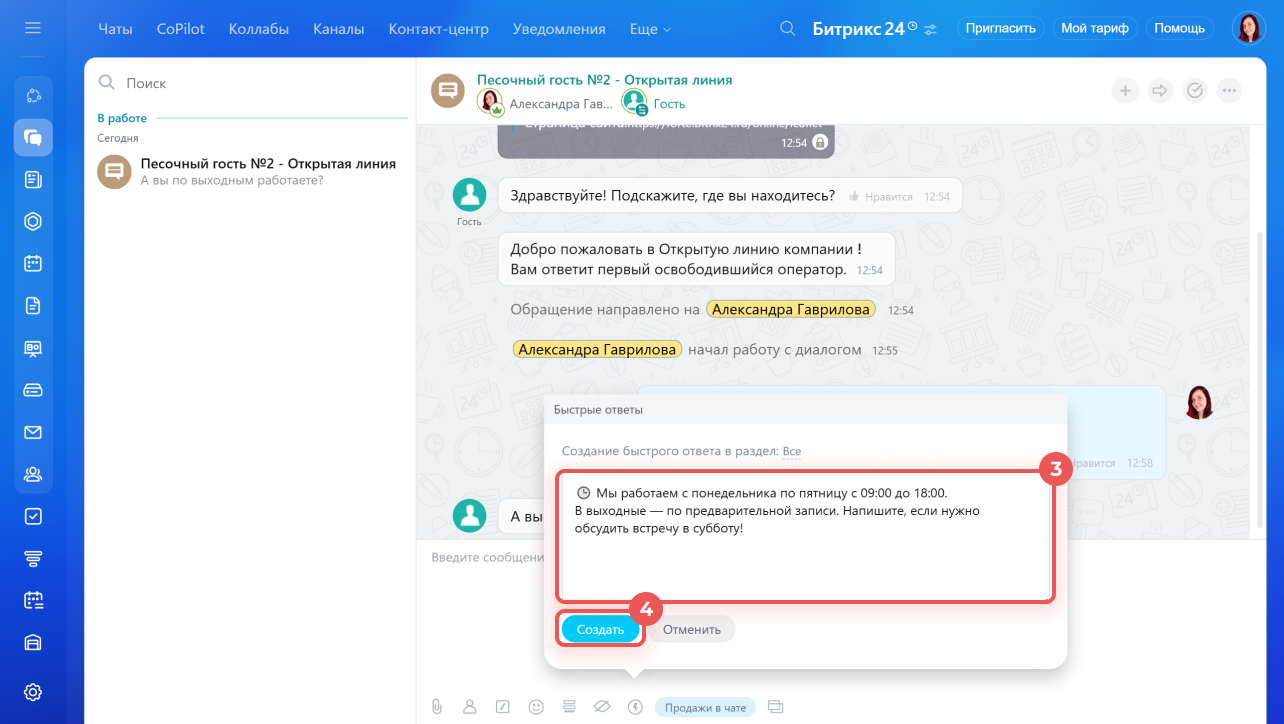Click the Гость avatar beside Здравствуйте message

470,196
